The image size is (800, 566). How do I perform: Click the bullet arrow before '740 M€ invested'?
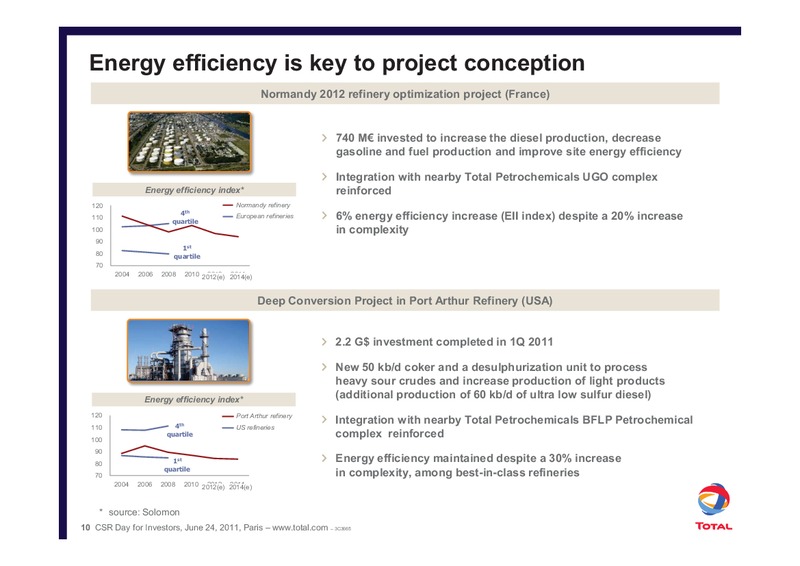(324, 138)
